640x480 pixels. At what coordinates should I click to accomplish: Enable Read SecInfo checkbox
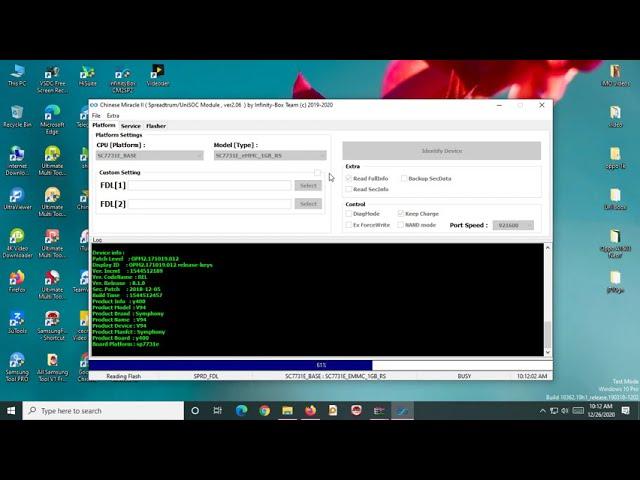pos(349,189)
